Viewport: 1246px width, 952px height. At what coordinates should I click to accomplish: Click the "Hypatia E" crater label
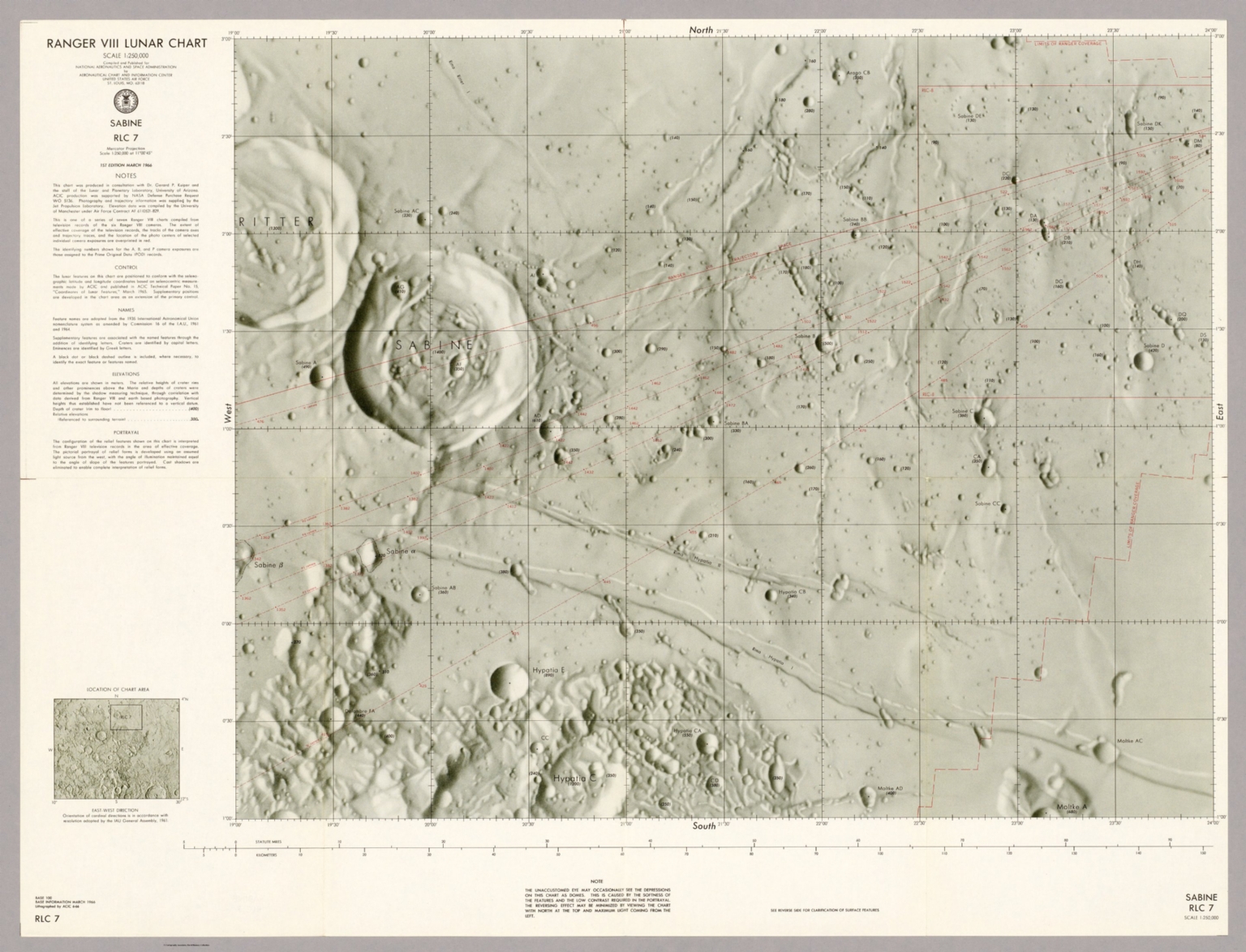point(549,671)
